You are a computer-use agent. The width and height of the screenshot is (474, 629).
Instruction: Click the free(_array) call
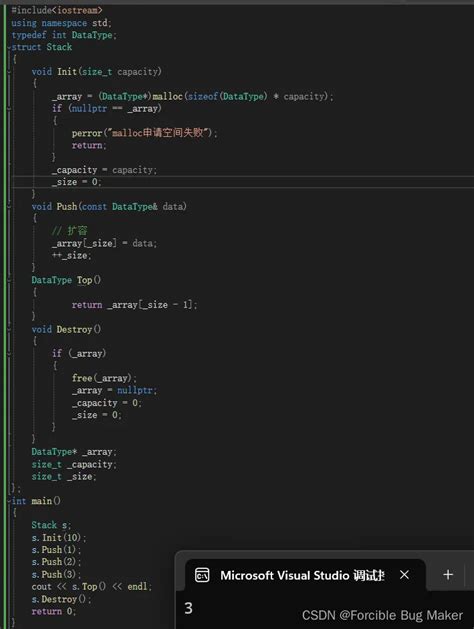click(104, 378)
